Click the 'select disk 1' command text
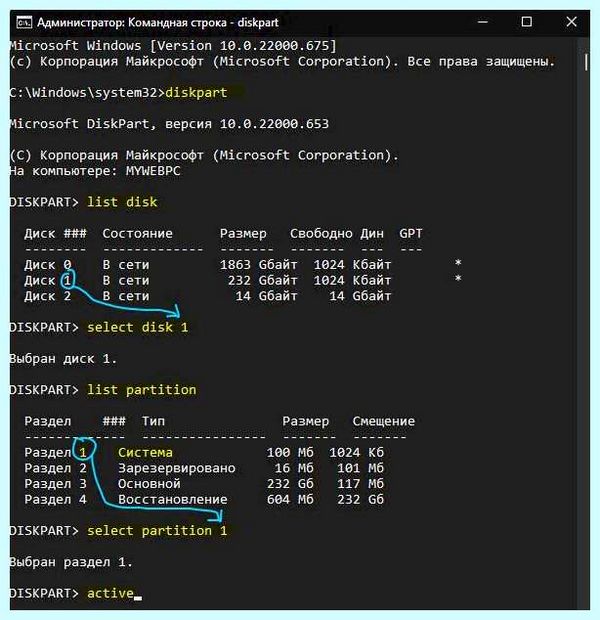The image size is (600, 620). (138, 327)
